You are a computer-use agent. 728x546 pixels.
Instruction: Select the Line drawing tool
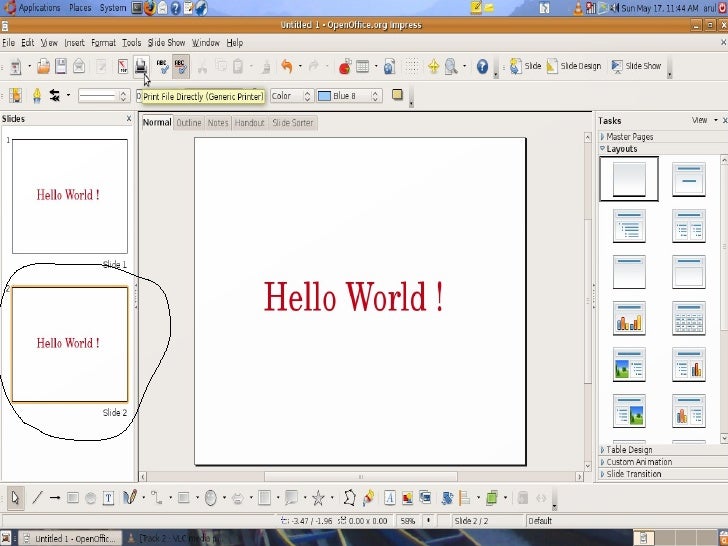[37, 498]
